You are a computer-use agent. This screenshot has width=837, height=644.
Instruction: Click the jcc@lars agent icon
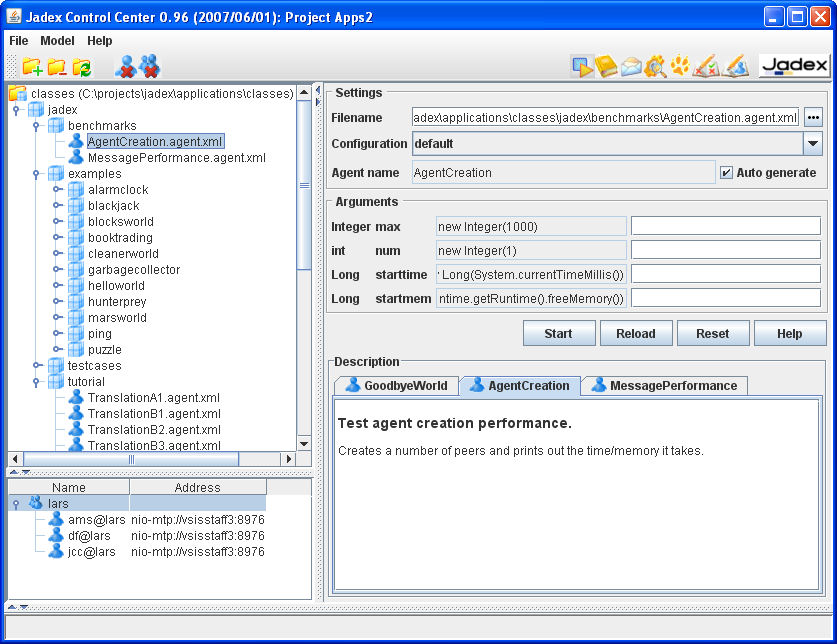pyautogui.click(x=56, y=551)
